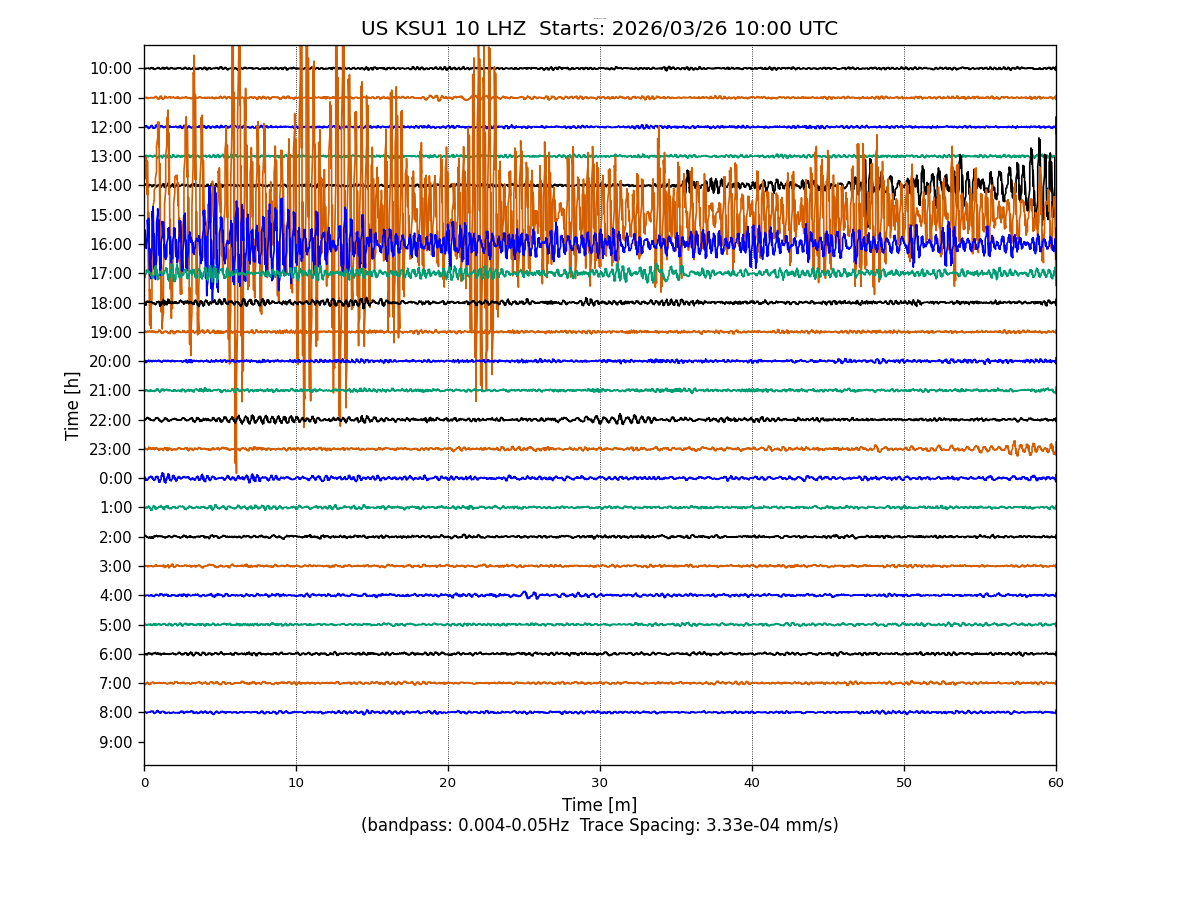Image resolution: width=1200 pixels, height=900 pixels.
Task: Select the 0:00 hour row label
Action: coord(115,478)
